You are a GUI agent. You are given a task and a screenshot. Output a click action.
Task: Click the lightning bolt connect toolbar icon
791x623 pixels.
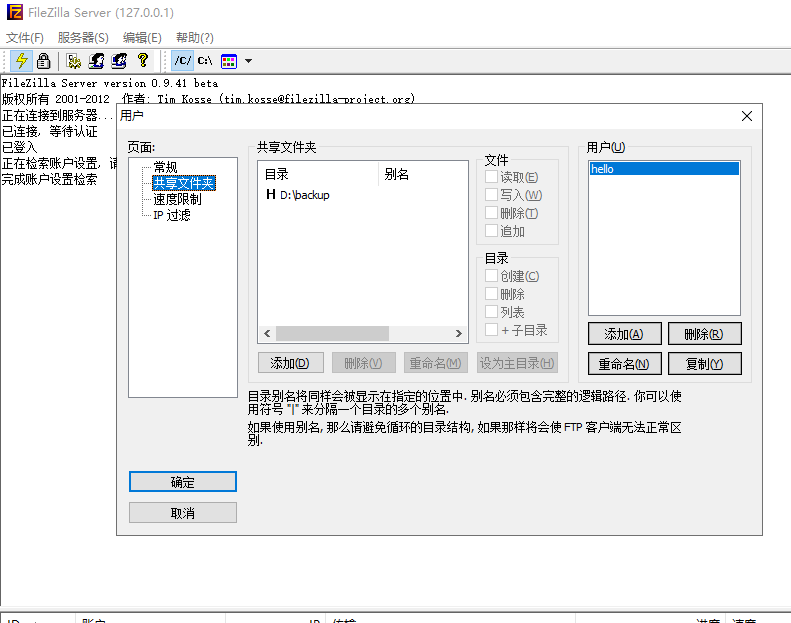click(21, 61)
